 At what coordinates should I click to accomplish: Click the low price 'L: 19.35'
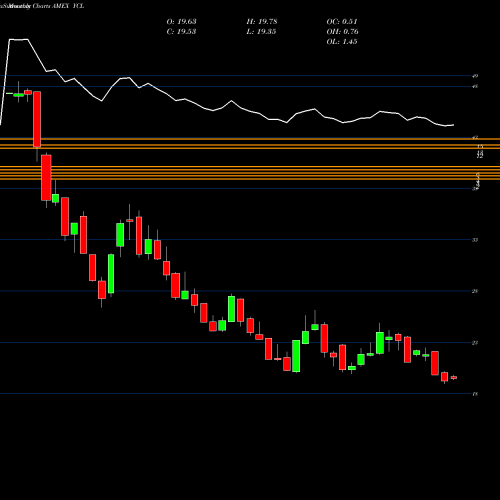click(x=261, y=32)
